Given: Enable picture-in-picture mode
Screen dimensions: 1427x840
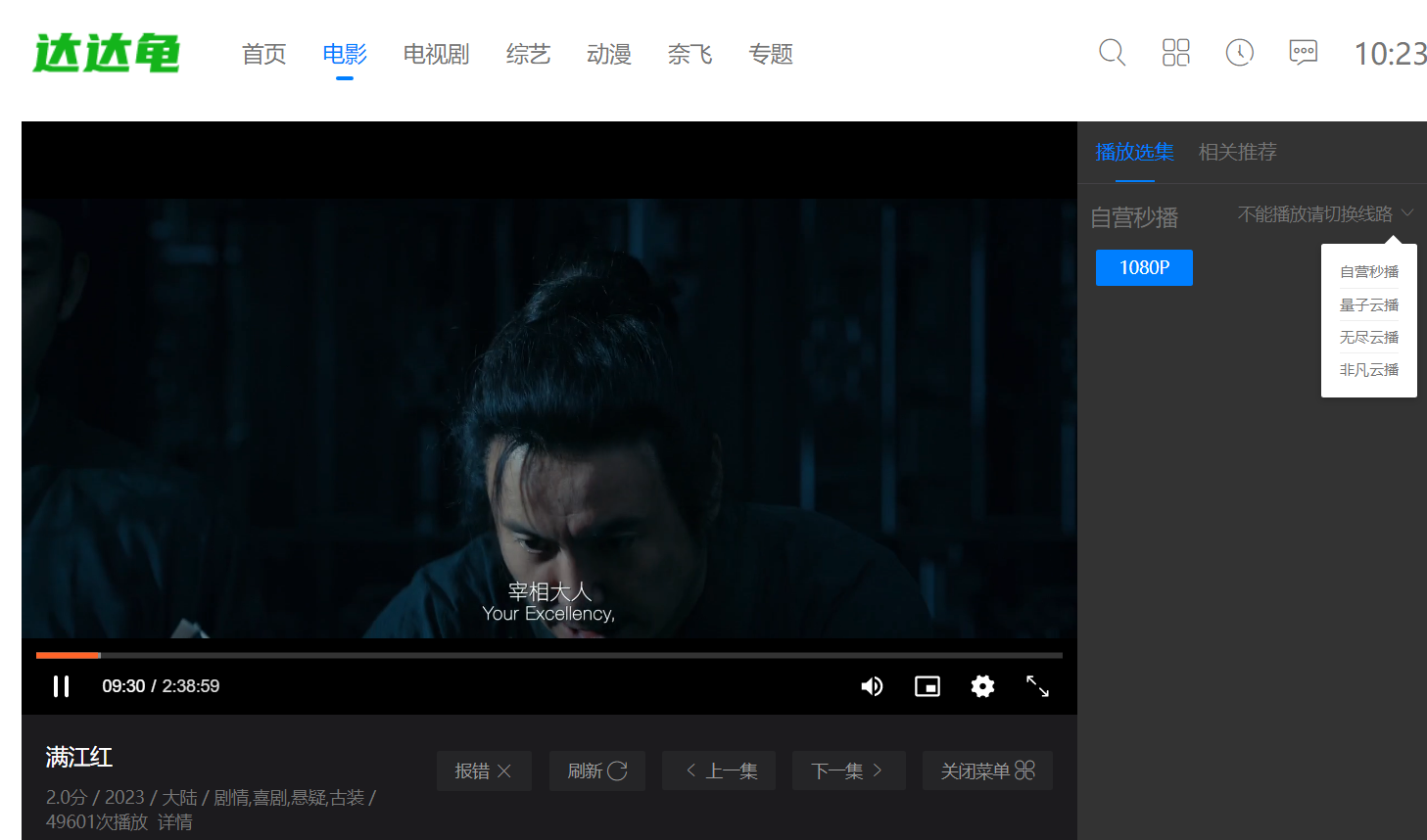Looking at the screenshot, I should (x=927, y=686).
